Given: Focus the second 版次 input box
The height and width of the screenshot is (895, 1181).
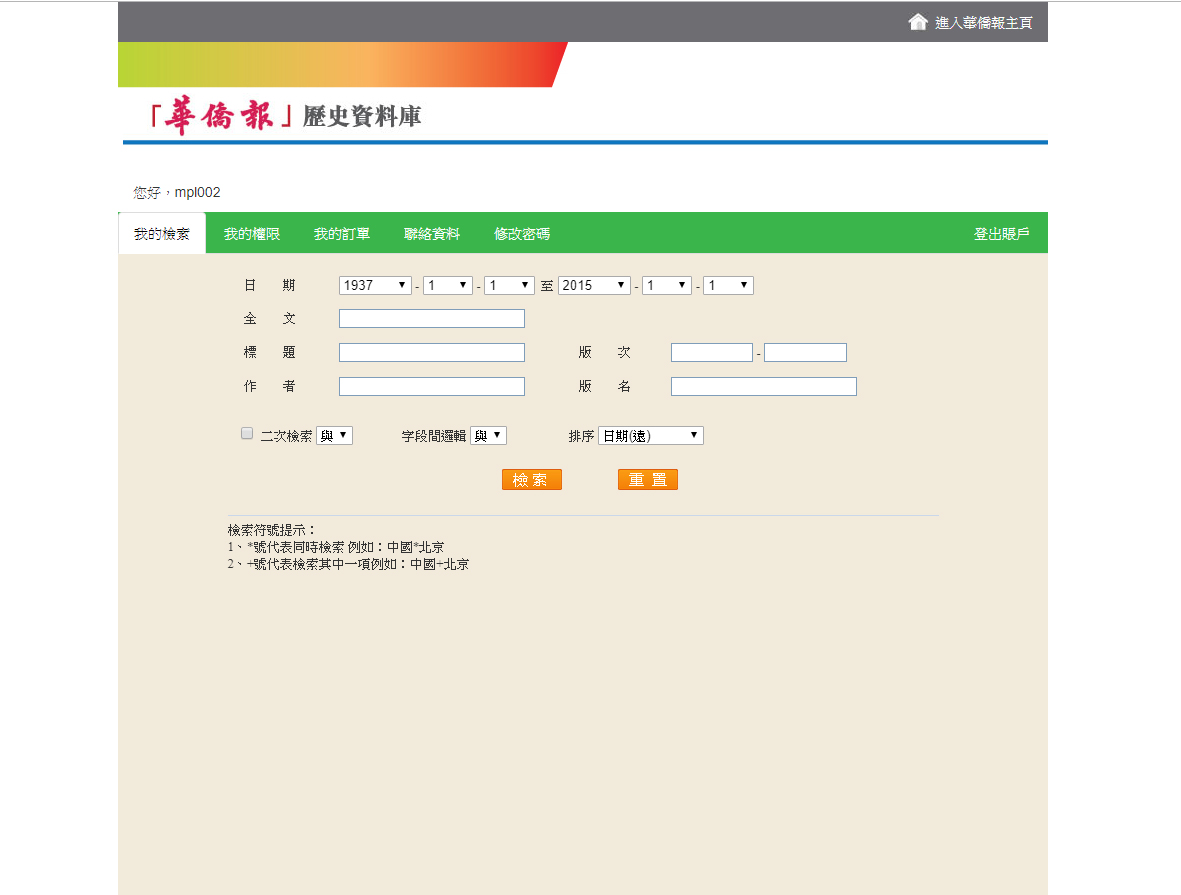Looking at the screenshot, I should [x=805, y=353].
